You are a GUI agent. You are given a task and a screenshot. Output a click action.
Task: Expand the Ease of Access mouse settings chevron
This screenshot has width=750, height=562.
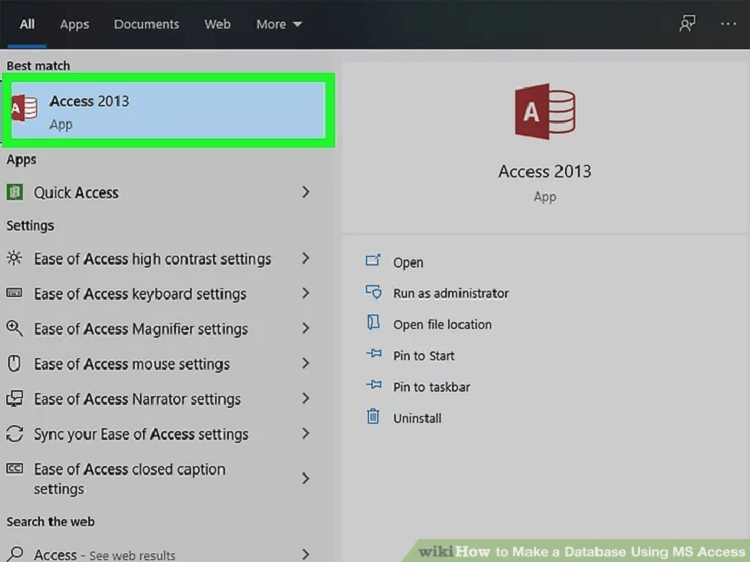point(306,364)
